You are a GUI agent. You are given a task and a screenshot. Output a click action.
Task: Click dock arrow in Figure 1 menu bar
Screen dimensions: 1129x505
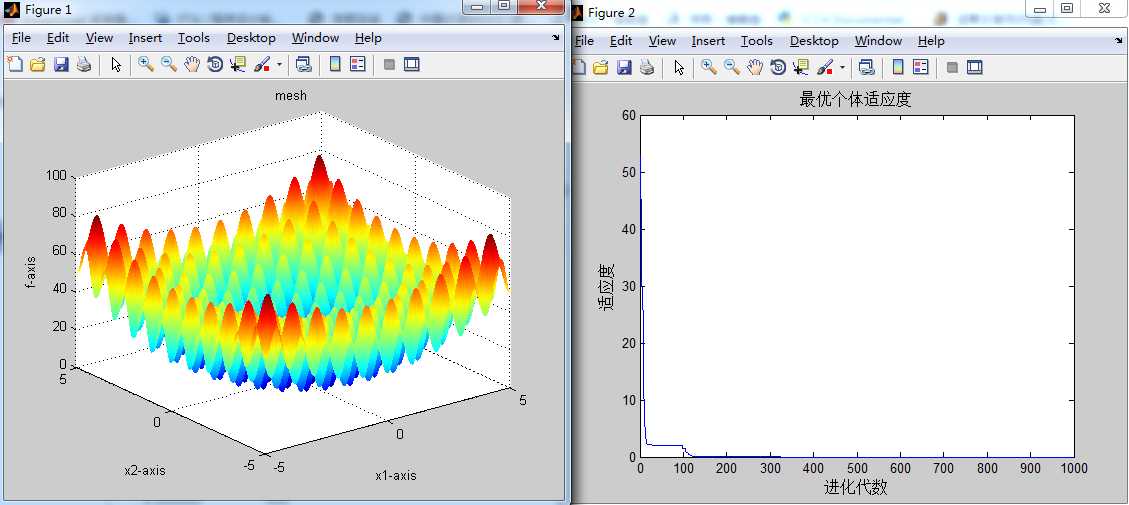[x=556, y=37]
